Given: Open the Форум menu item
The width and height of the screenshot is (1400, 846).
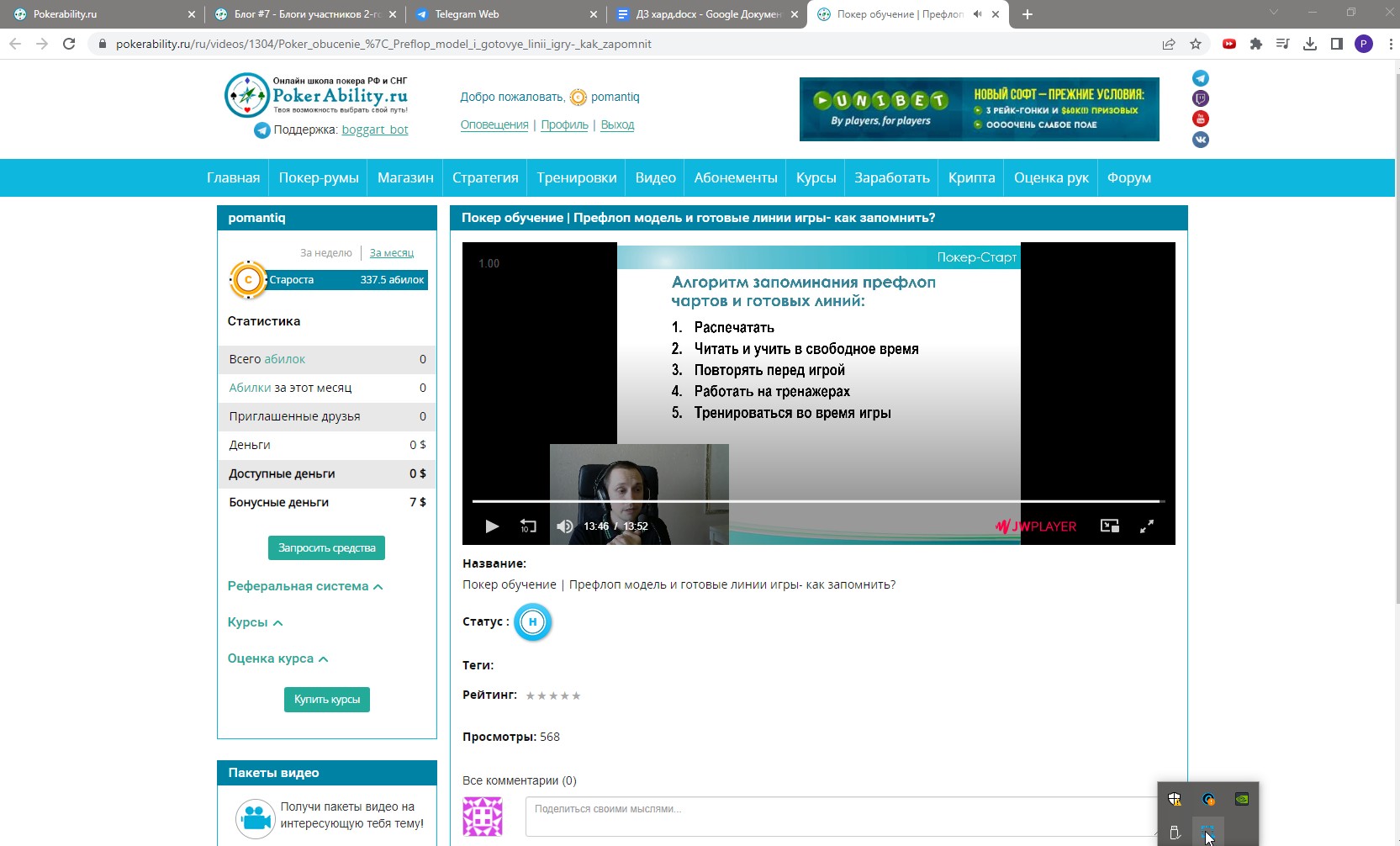Looking at the screenshot, I should (x=1128, y=177).
